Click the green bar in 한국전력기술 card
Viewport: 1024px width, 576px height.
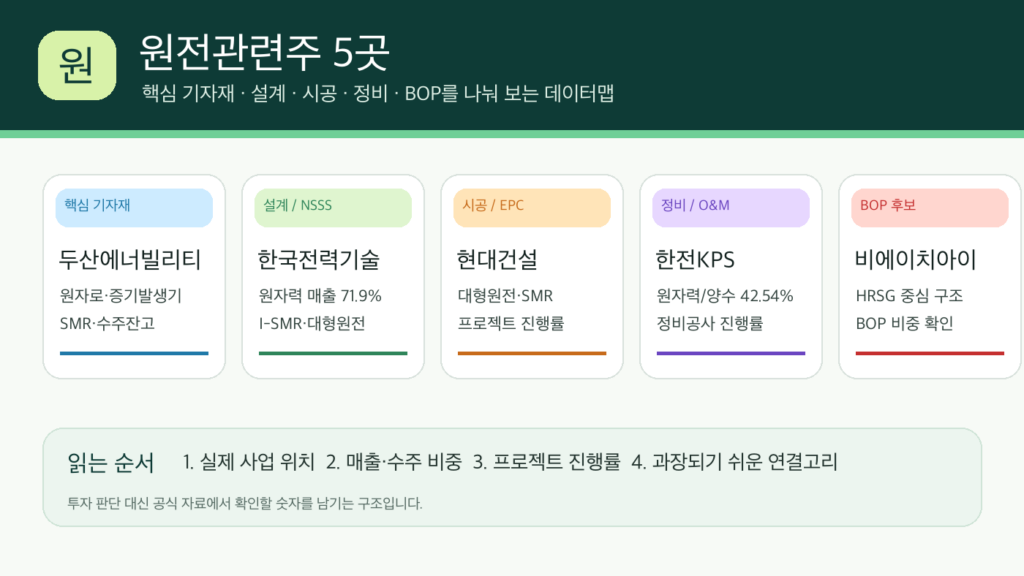(x=333, y=353)
